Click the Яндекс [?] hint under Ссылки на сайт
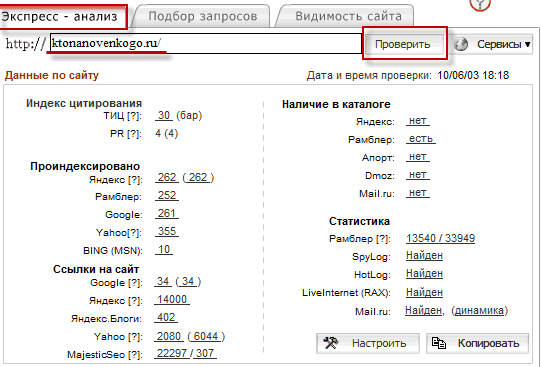This screenshot has height=367, width=541. tap(134, 300)
